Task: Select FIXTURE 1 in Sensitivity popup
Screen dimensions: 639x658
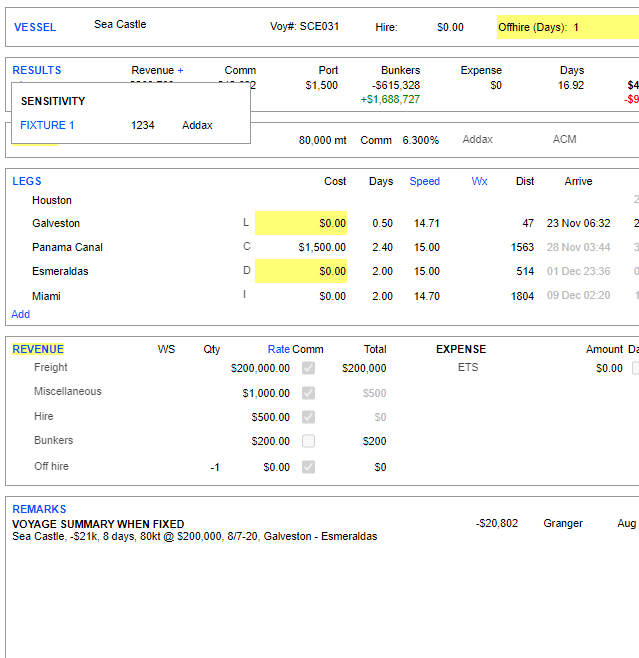Action: coord(47,125)
